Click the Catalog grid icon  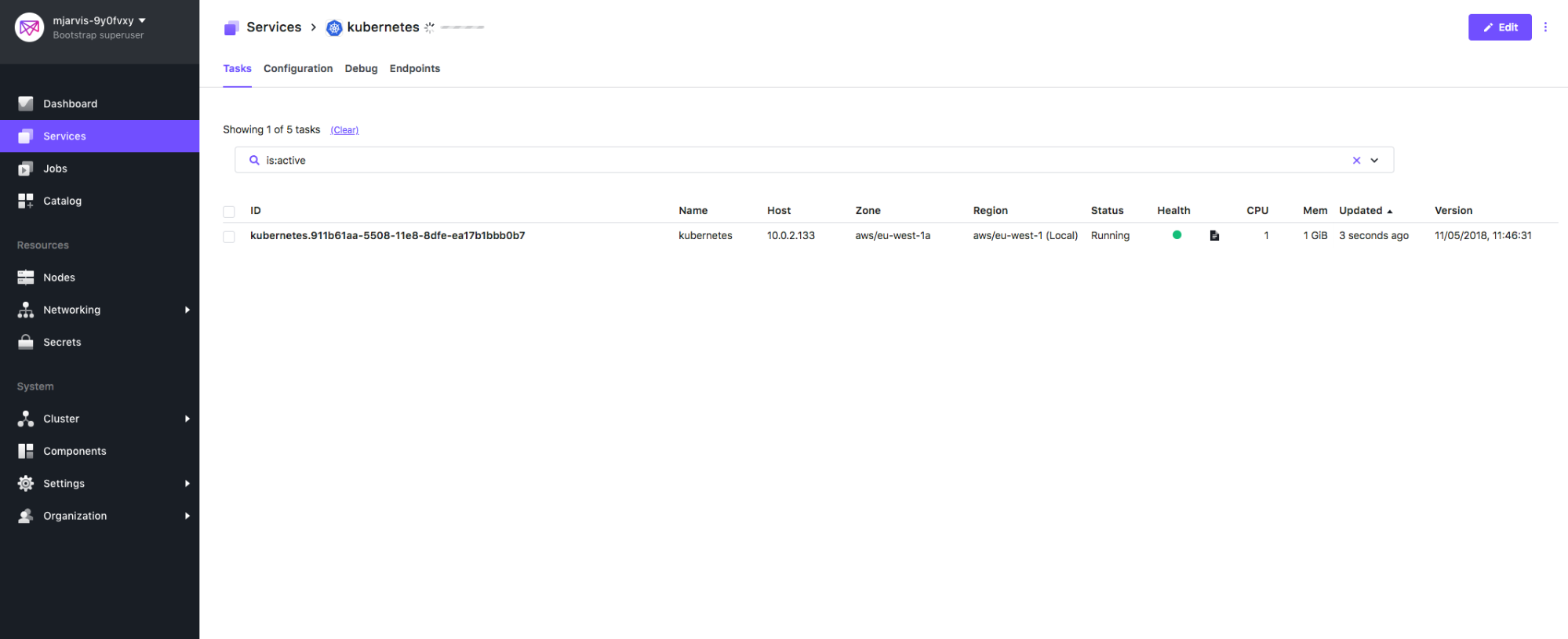coord(26,201)
